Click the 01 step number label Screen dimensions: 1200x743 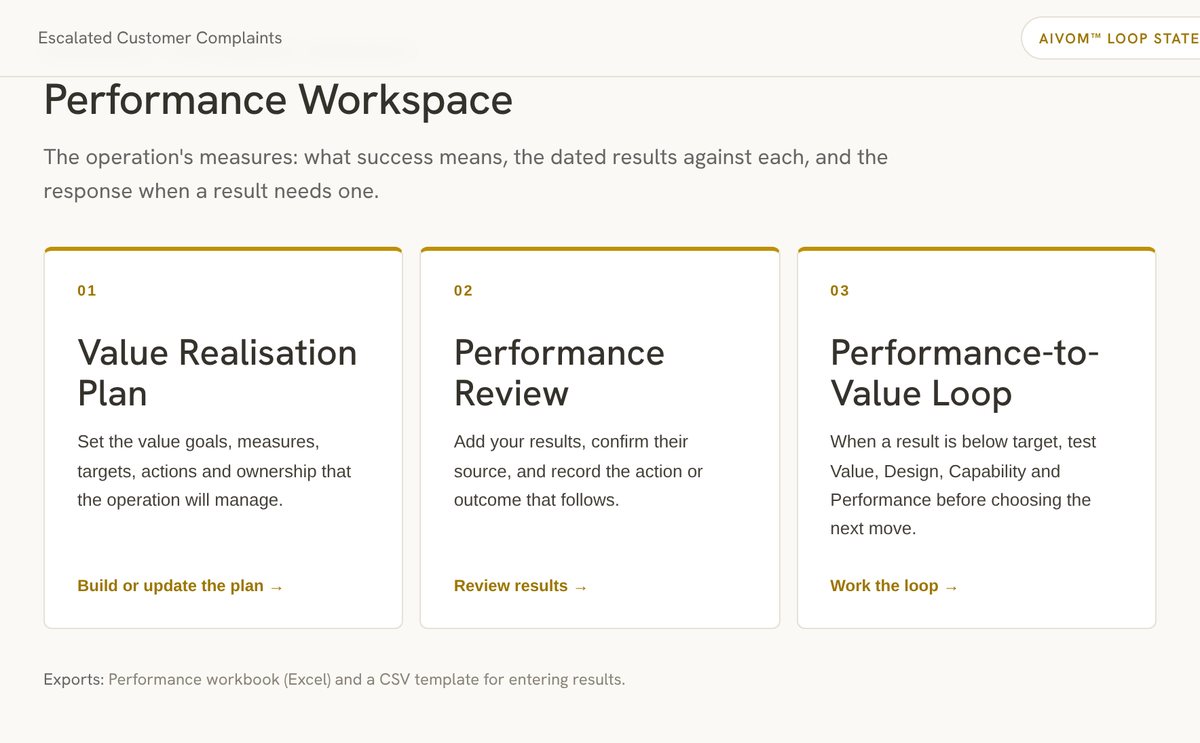pos(87,291)
